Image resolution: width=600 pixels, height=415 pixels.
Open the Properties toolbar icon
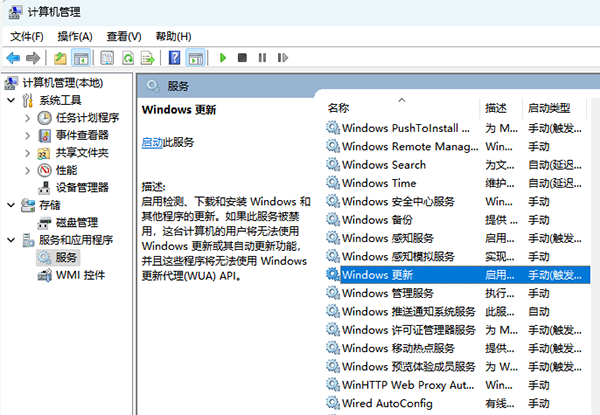click(107, 58)
